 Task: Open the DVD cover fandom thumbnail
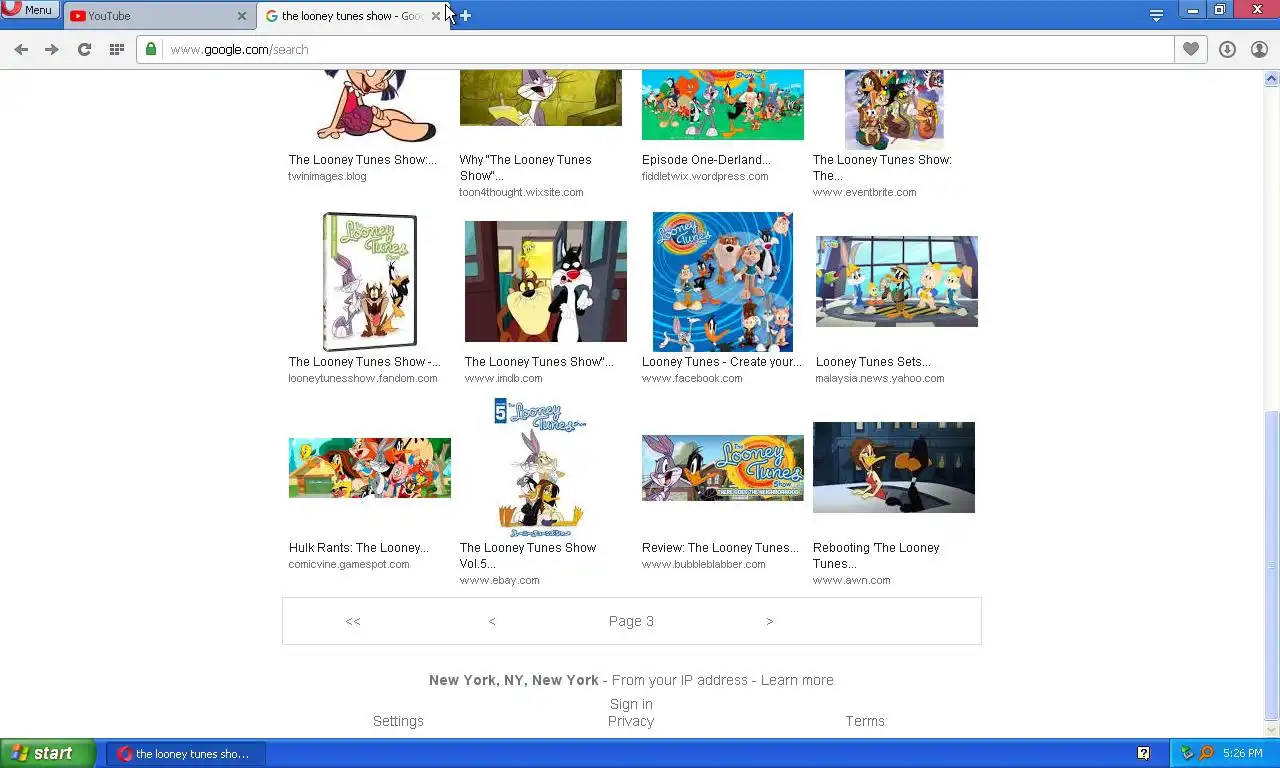coord(370,281)
